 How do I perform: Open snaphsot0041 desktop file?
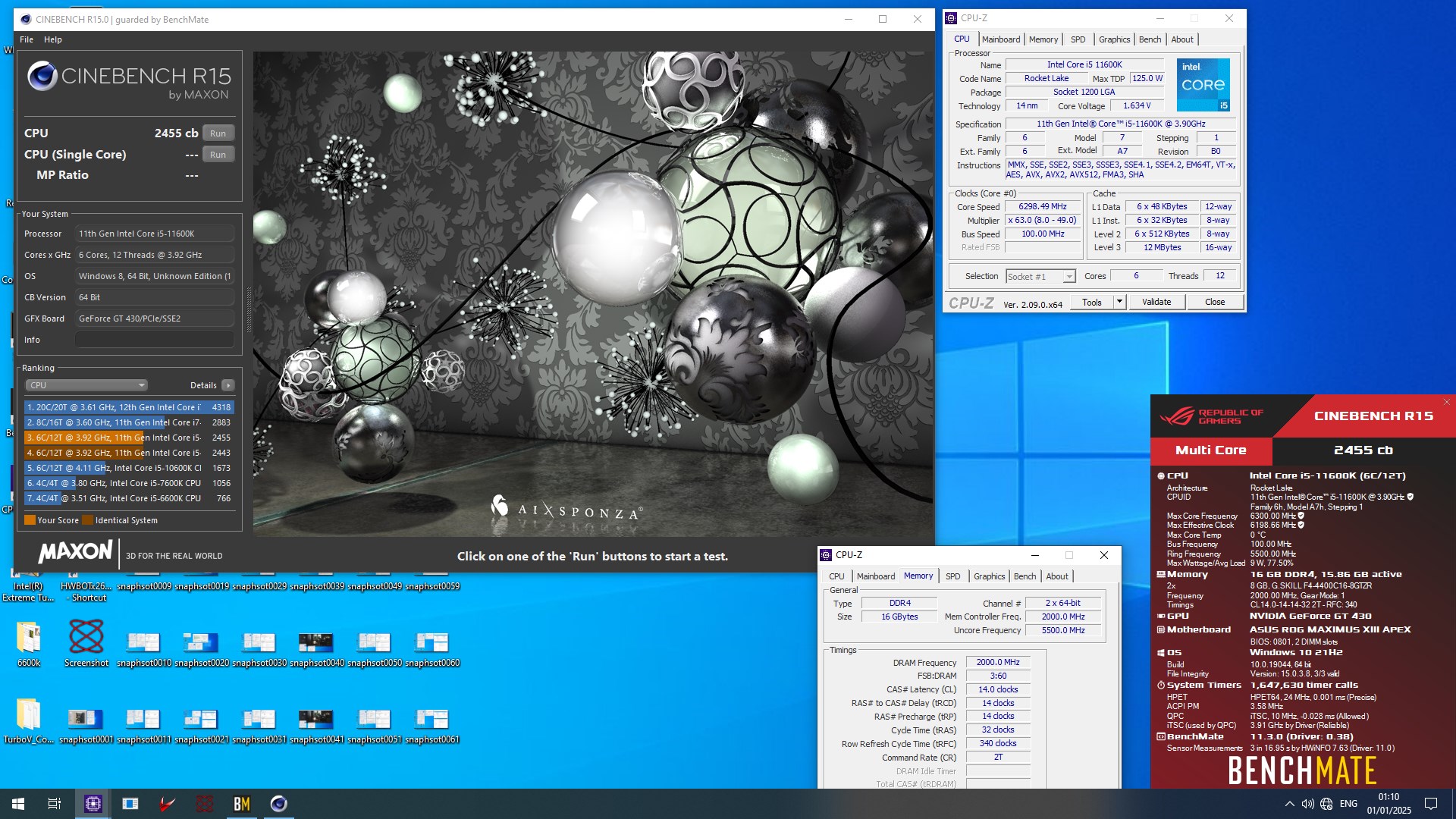pos(316,725)
